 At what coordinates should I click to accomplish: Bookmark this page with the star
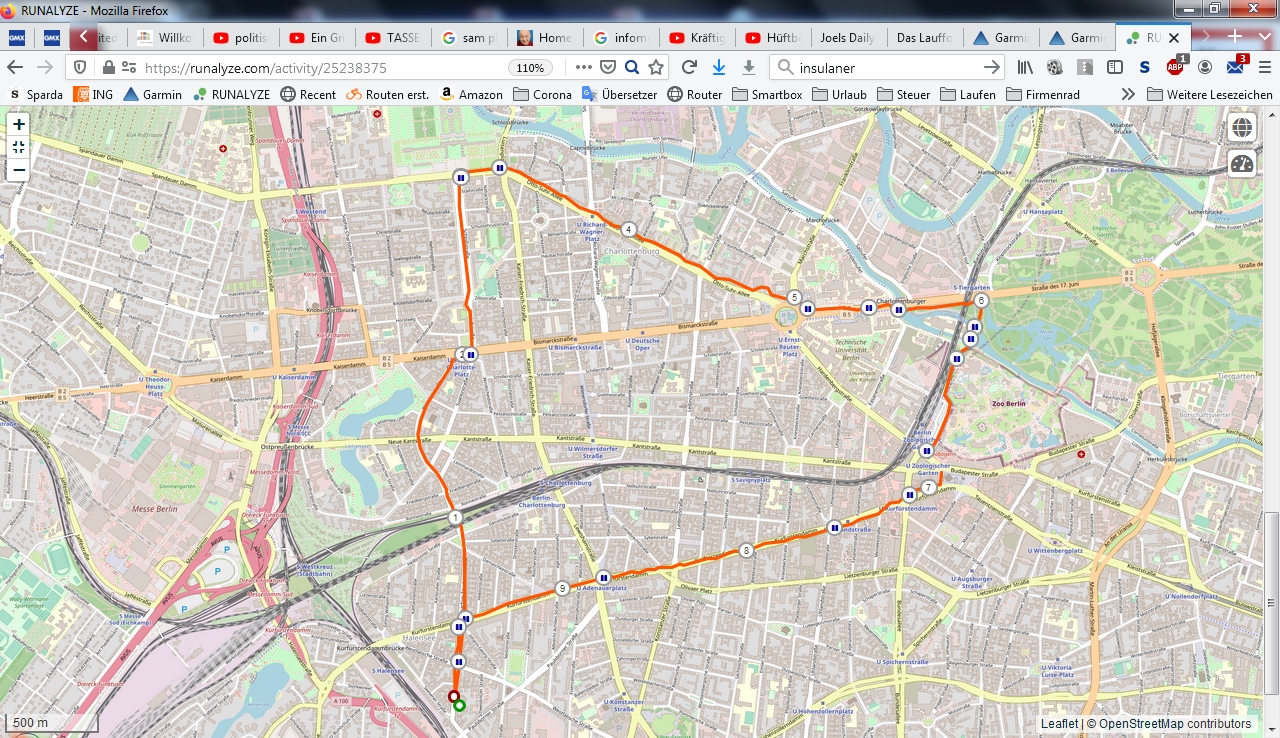tap(656, 67)
